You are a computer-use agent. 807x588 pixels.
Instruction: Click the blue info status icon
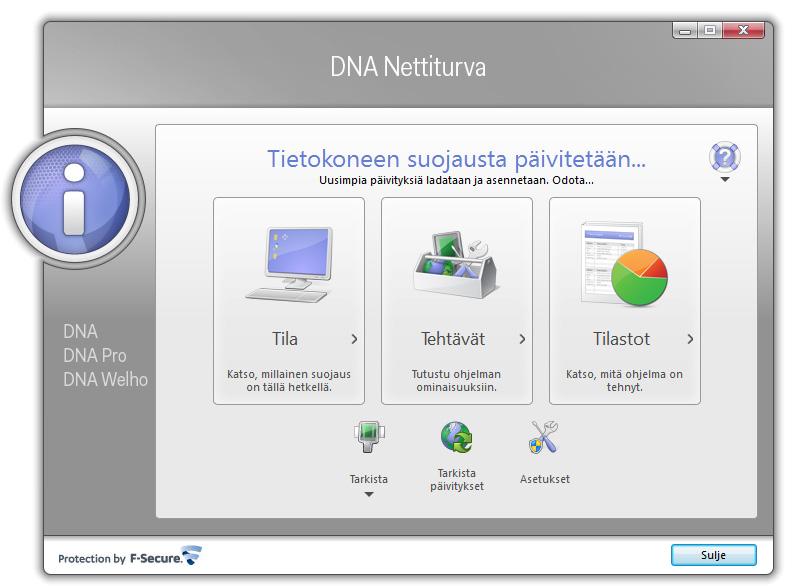77,199
